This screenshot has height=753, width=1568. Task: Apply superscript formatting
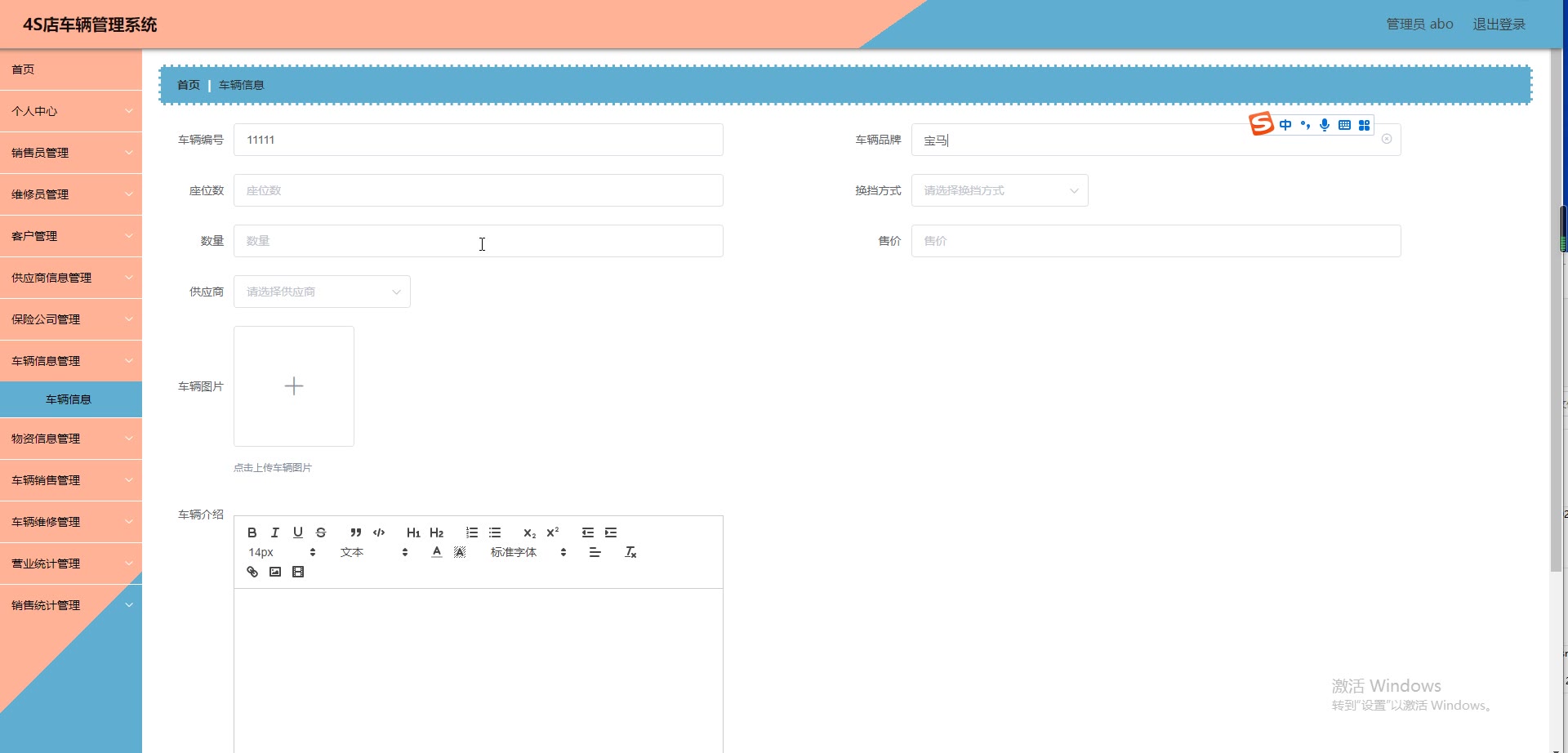[553, 532]
